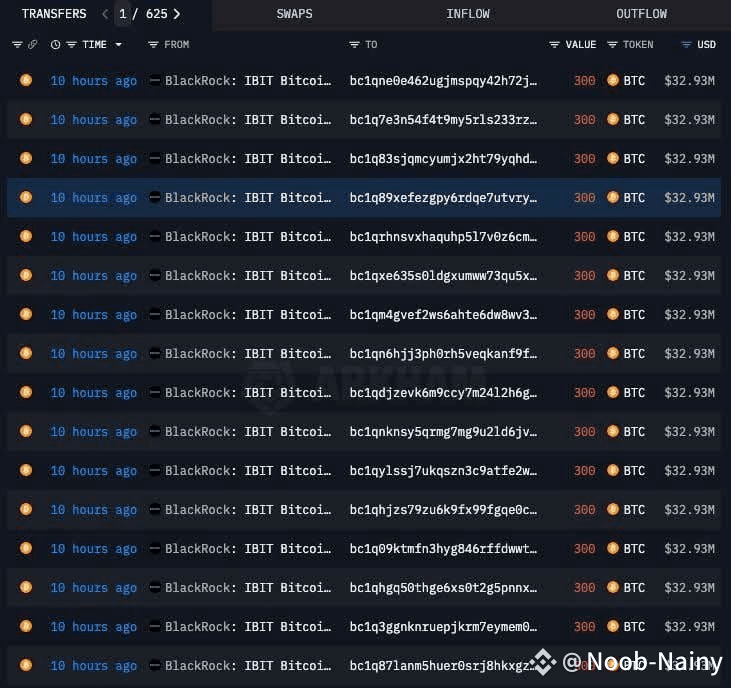Viewport: 731px width, 688px height.
Task: Click BTC token icon in bc1qylssj7 row
Action: (613, 471)
